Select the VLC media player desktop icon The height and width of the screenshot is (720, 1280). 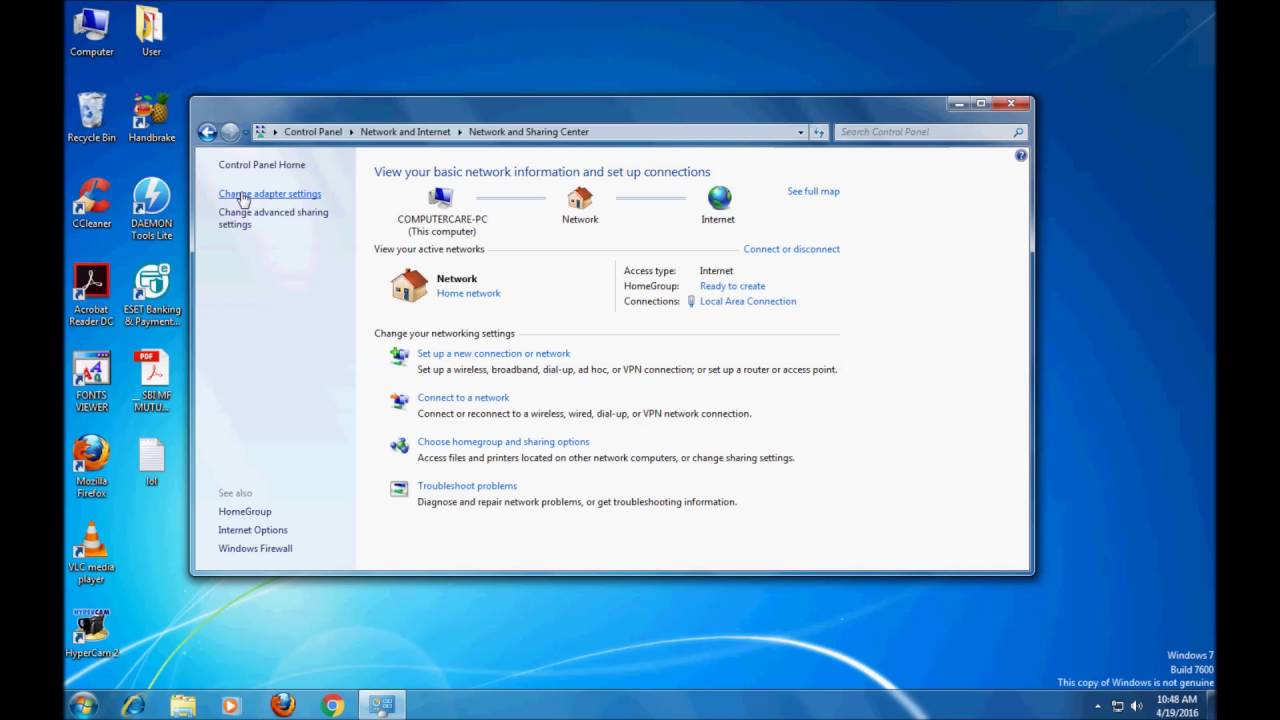coord(91,553)
